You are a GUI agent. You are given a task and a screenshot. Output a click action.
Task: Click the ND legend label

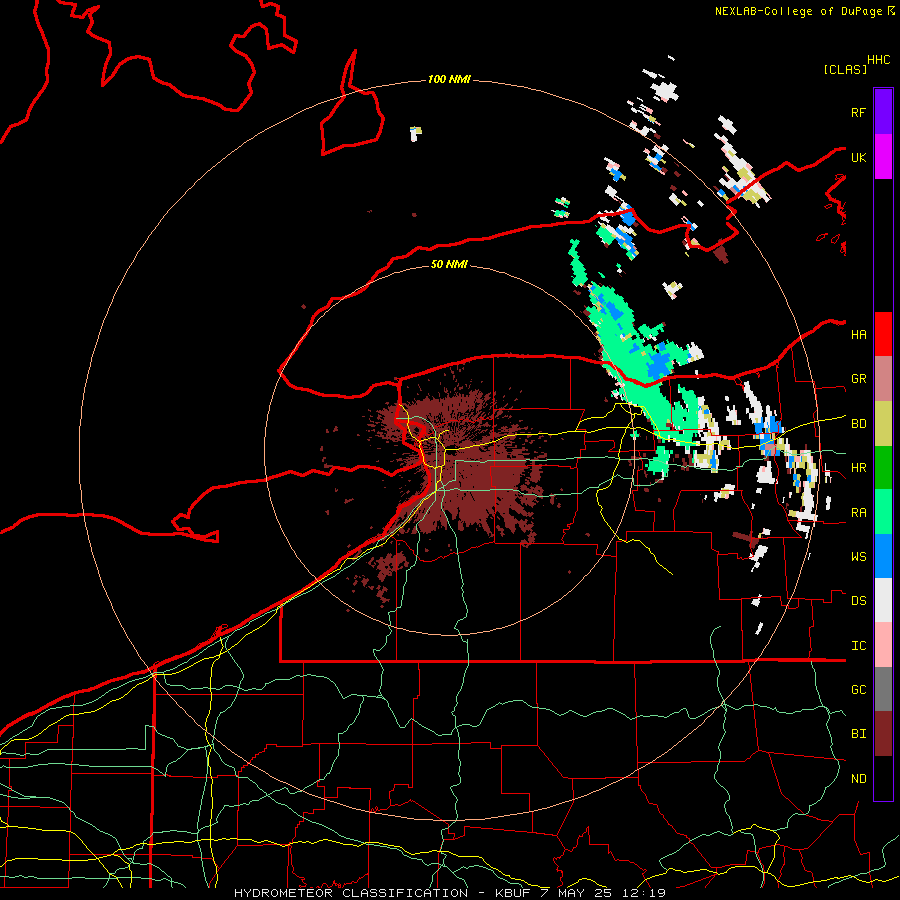point(858,779)
